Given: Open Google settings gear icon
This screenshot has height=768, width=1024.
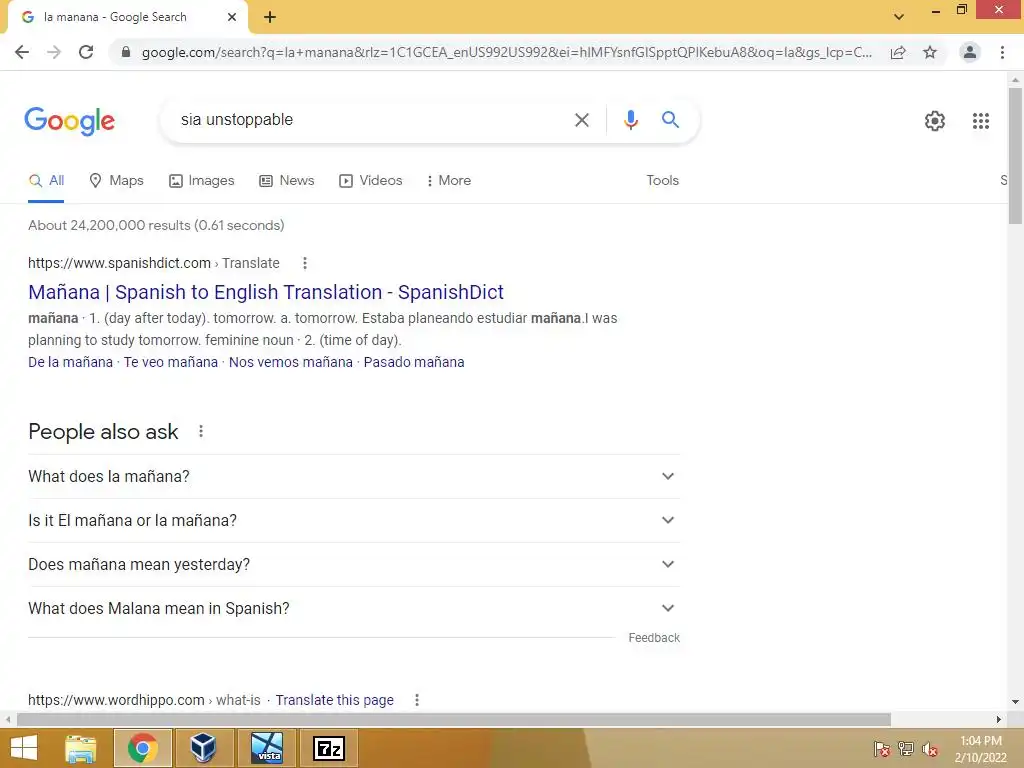Looking at the screenshot, I should pyautogui.click(x=935, y=121).
